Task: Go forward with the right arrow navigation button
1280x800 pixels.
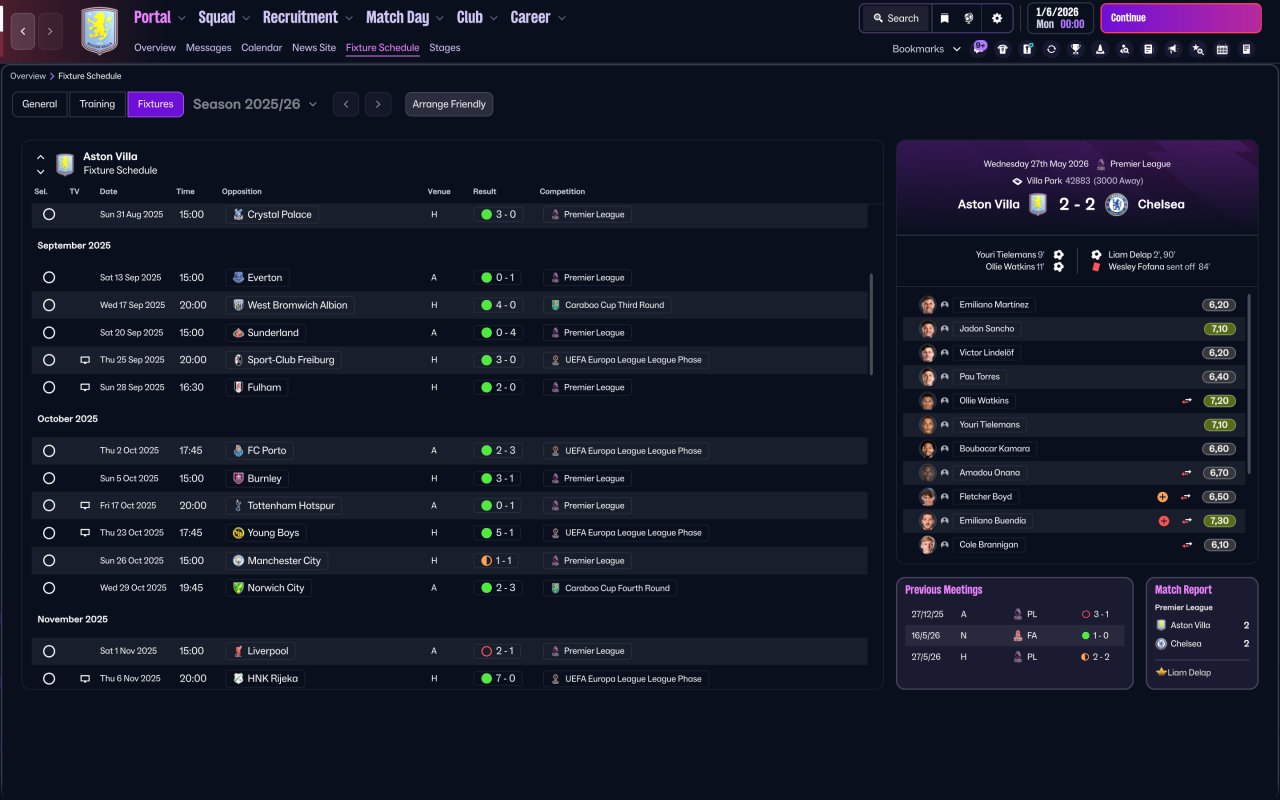Action: tap(49, 31)
